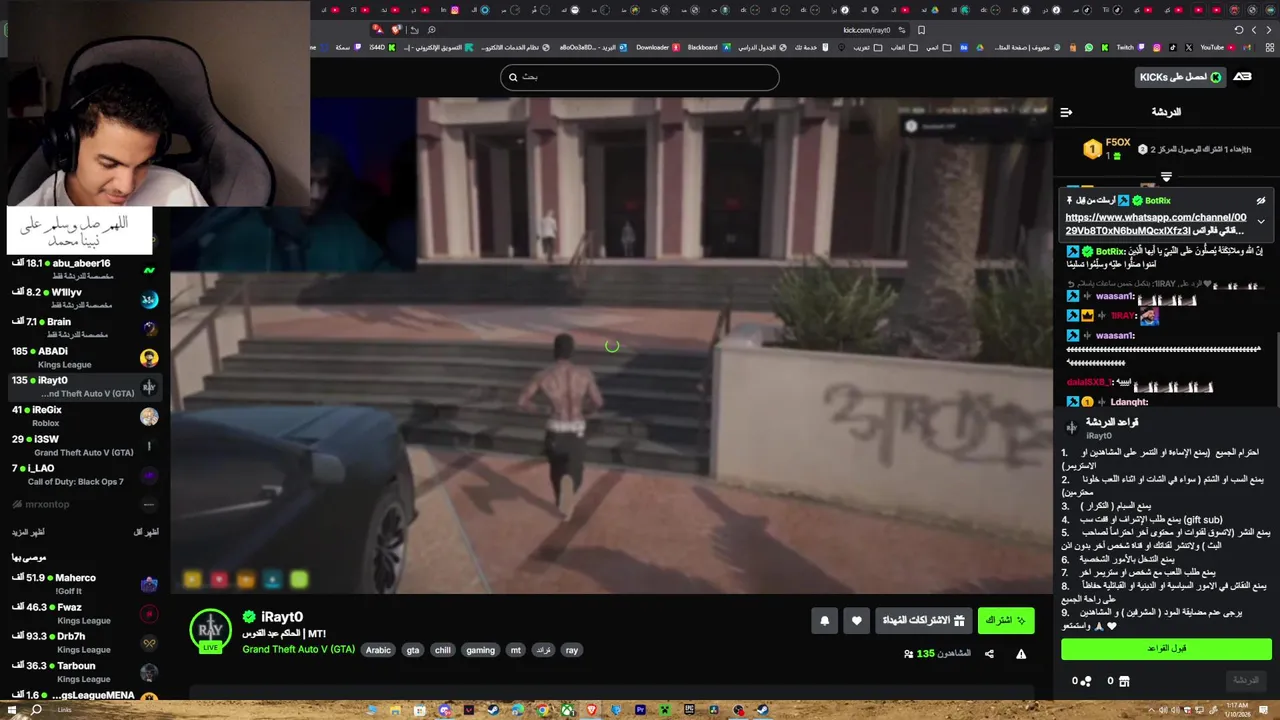The height and width of the screenshot is (720, 1280).
Task: Select abu_abeer16 in the channel sidebar
Action: pos(85,269)
